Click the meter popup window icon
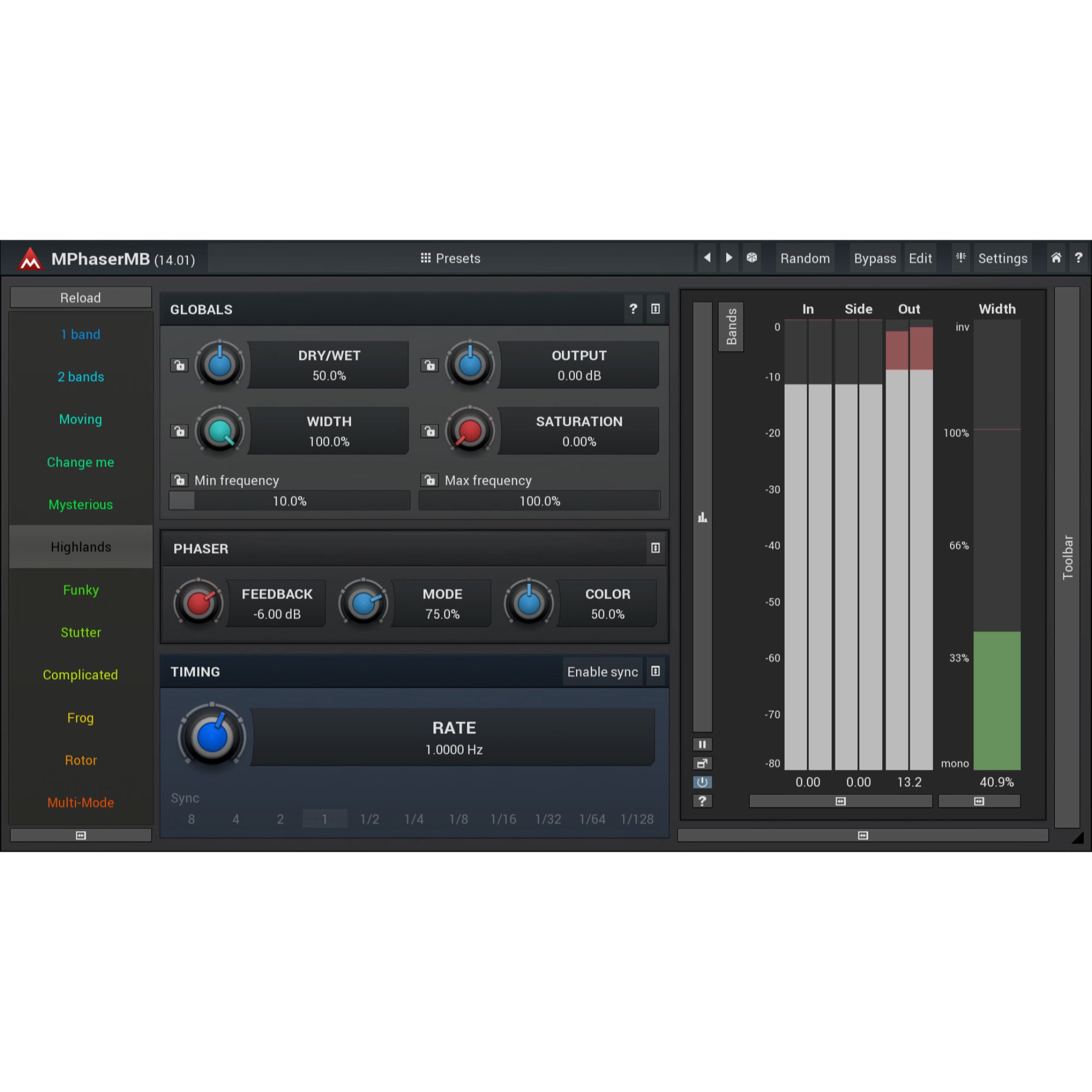 [x=702, y=764]
